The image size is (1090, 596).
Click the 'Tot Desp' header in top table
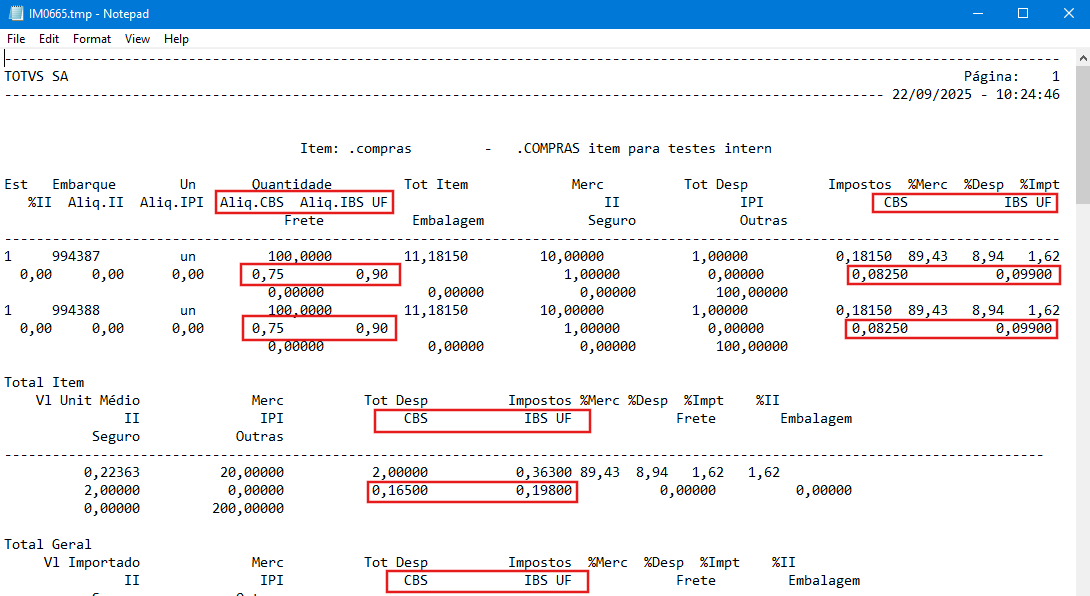click(715, 184)
